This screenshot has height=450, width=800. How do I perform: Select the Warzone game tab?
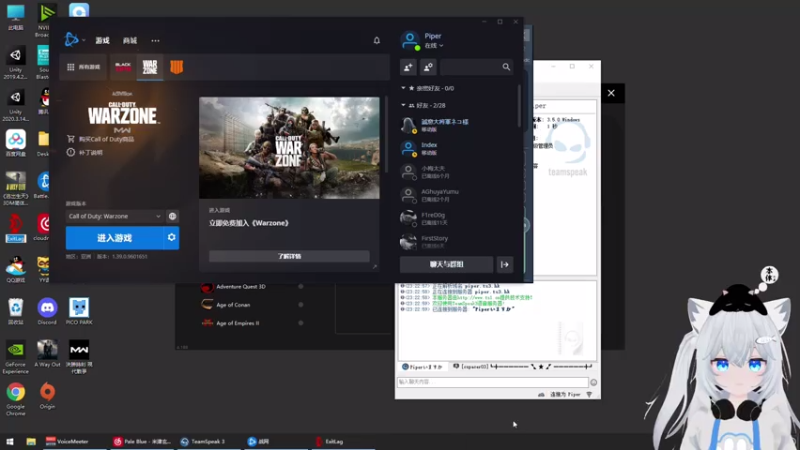coord(150,67)
